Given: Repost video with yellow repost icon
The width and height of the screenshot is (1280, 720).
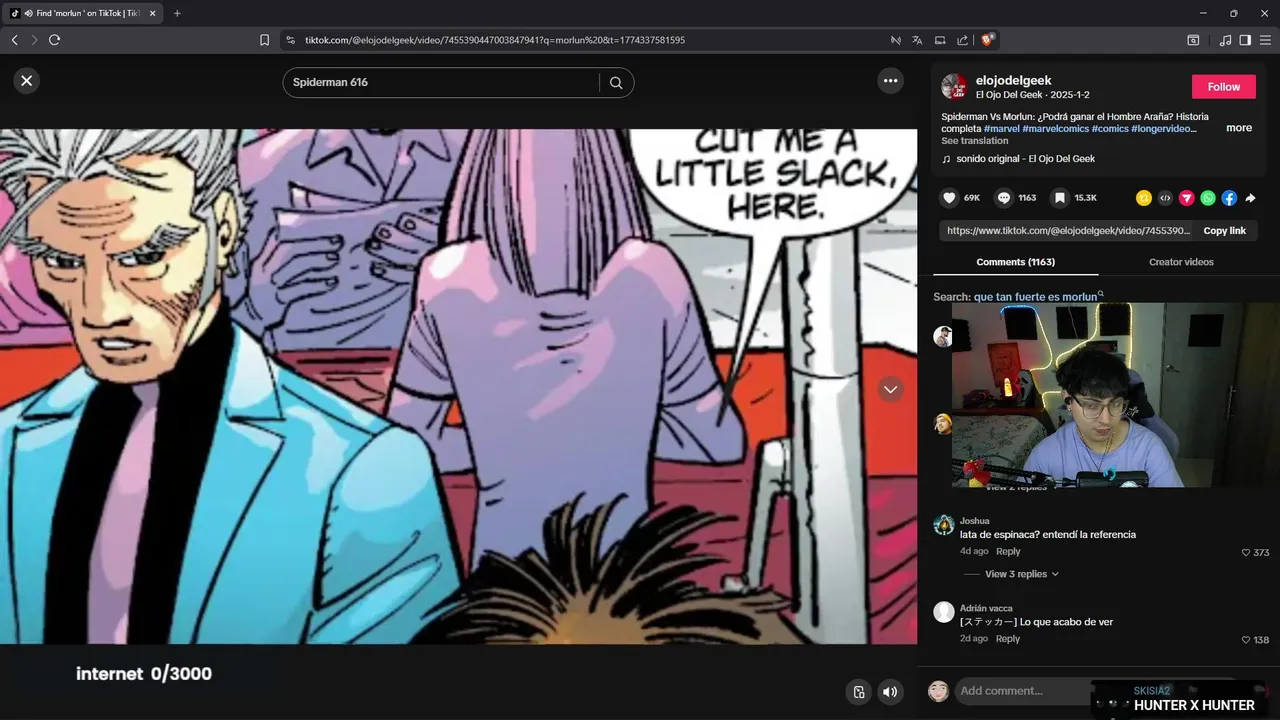Looking at the screenshot, I should tap(1144, 198).
